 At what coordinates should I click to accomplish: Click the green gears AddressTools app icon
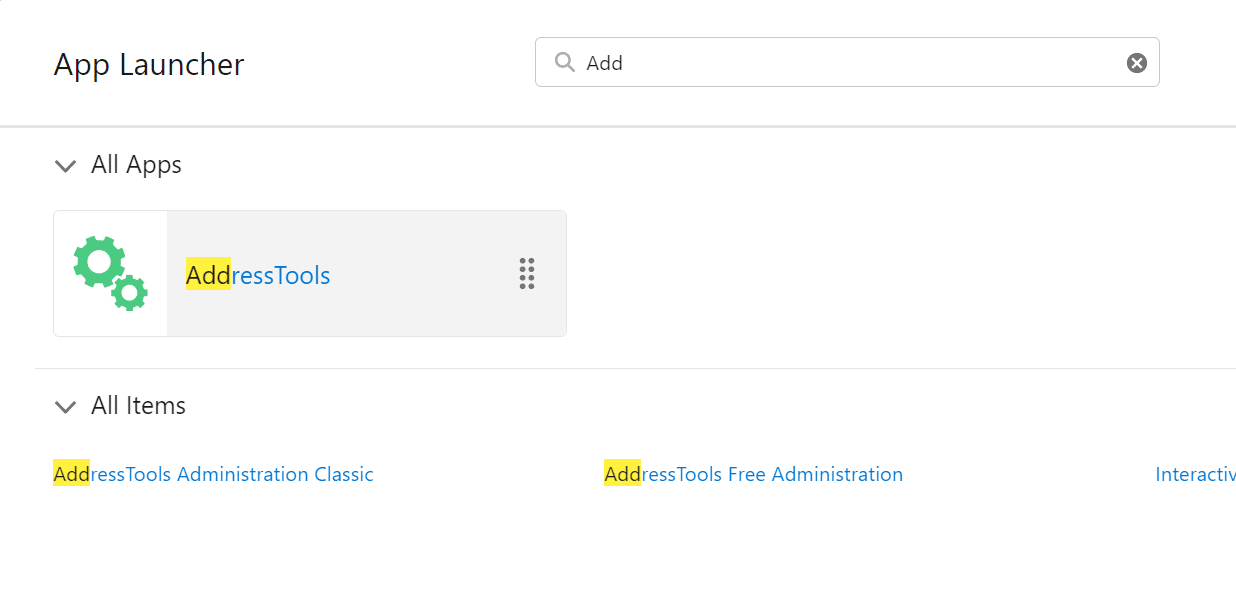pos(110,273)
